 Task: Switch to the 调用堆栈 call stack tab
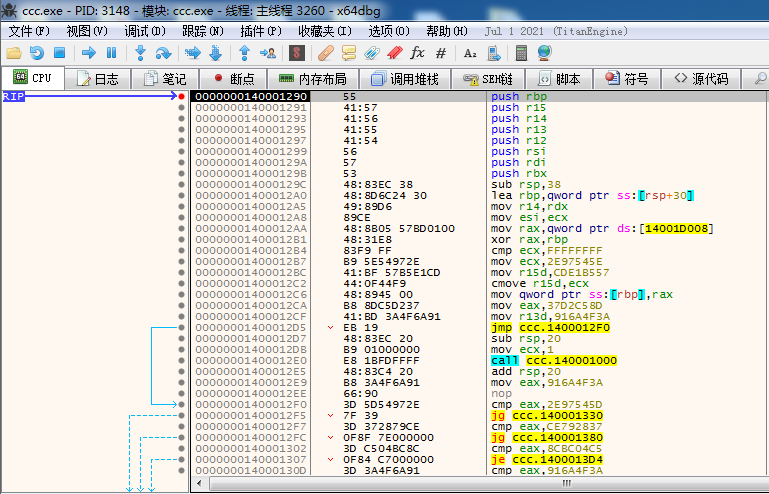[x=405, y=79]
